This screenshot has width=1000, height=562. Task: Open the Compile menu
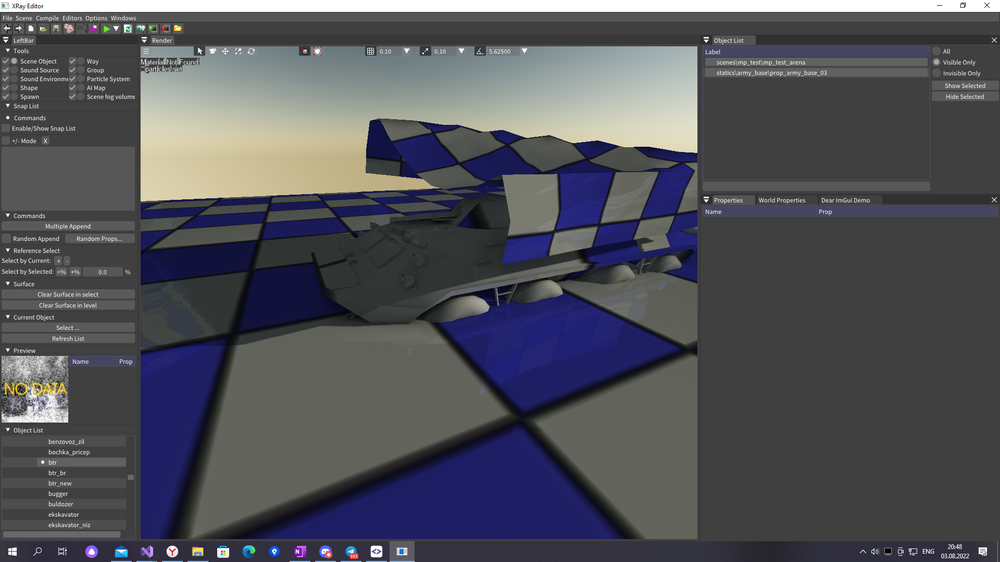pos(47,18)
